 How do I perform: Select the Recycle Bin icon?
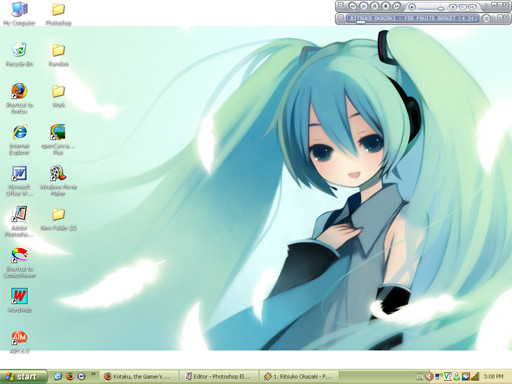pyautogui.click(x=19, y=54)
